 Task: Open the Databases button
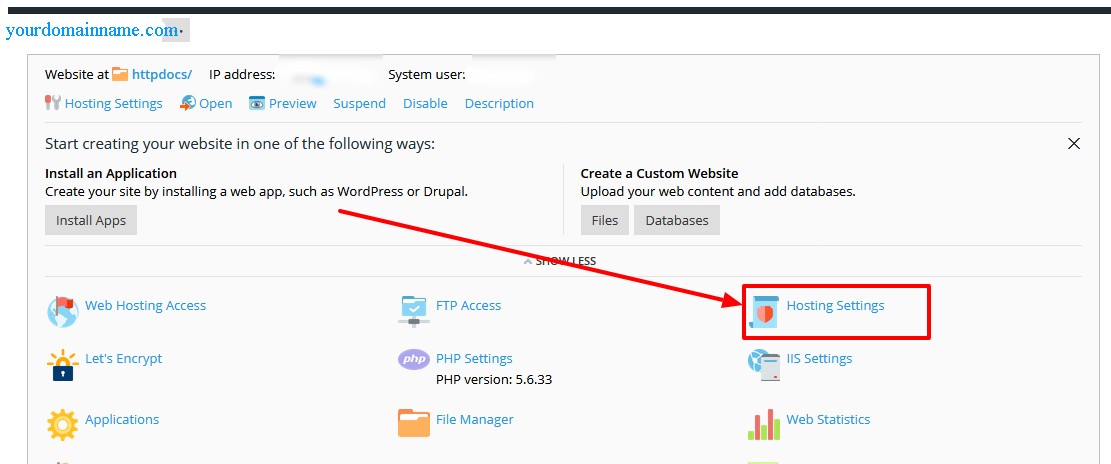pyautogui.click(x=677, y=220)
